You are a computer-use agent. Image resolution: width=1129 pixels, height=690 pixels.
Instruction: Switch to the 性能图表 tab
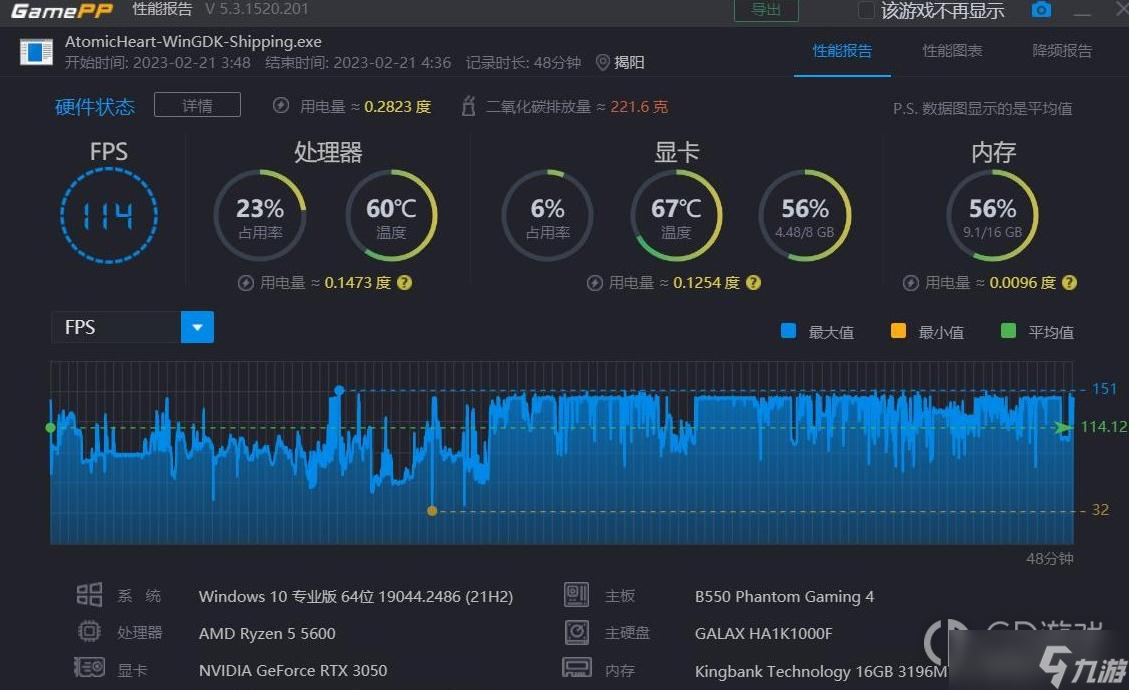(x=952, y=50)
